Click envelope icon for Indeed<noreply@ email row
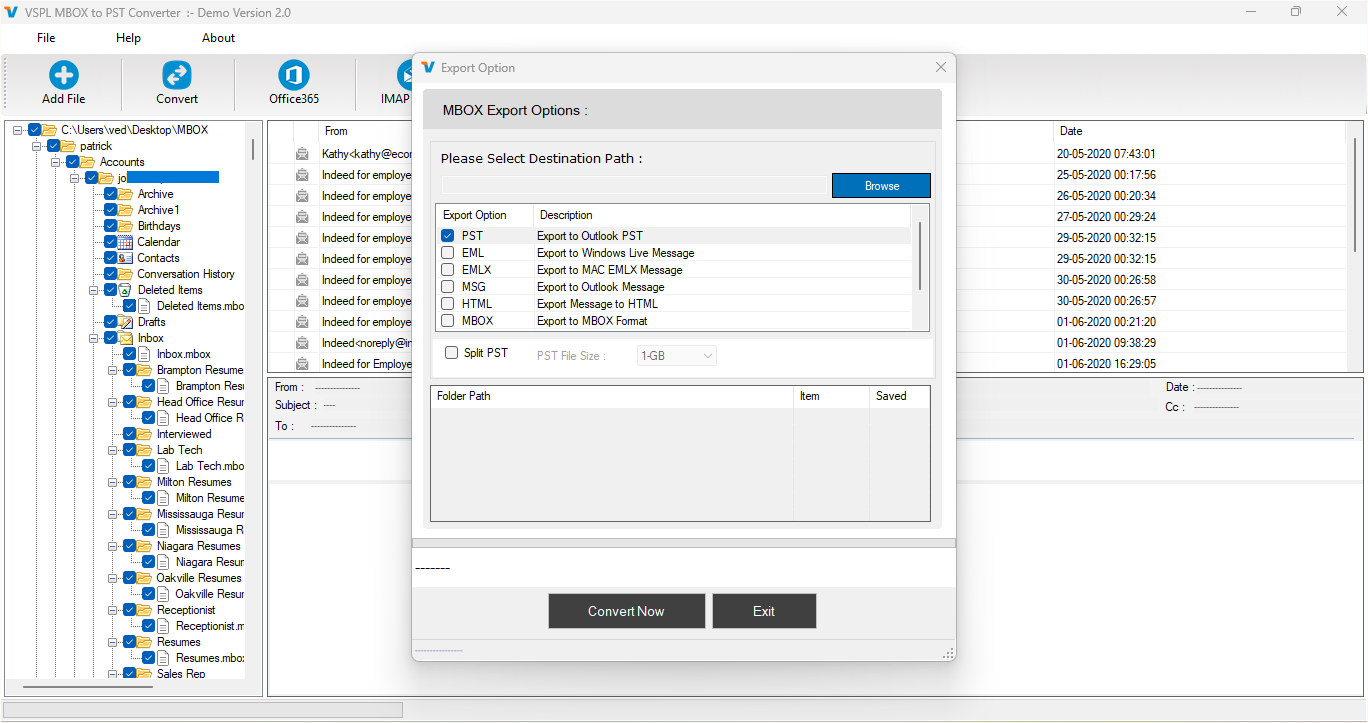Screen dimensions: 1368x723 coord(302,343)
